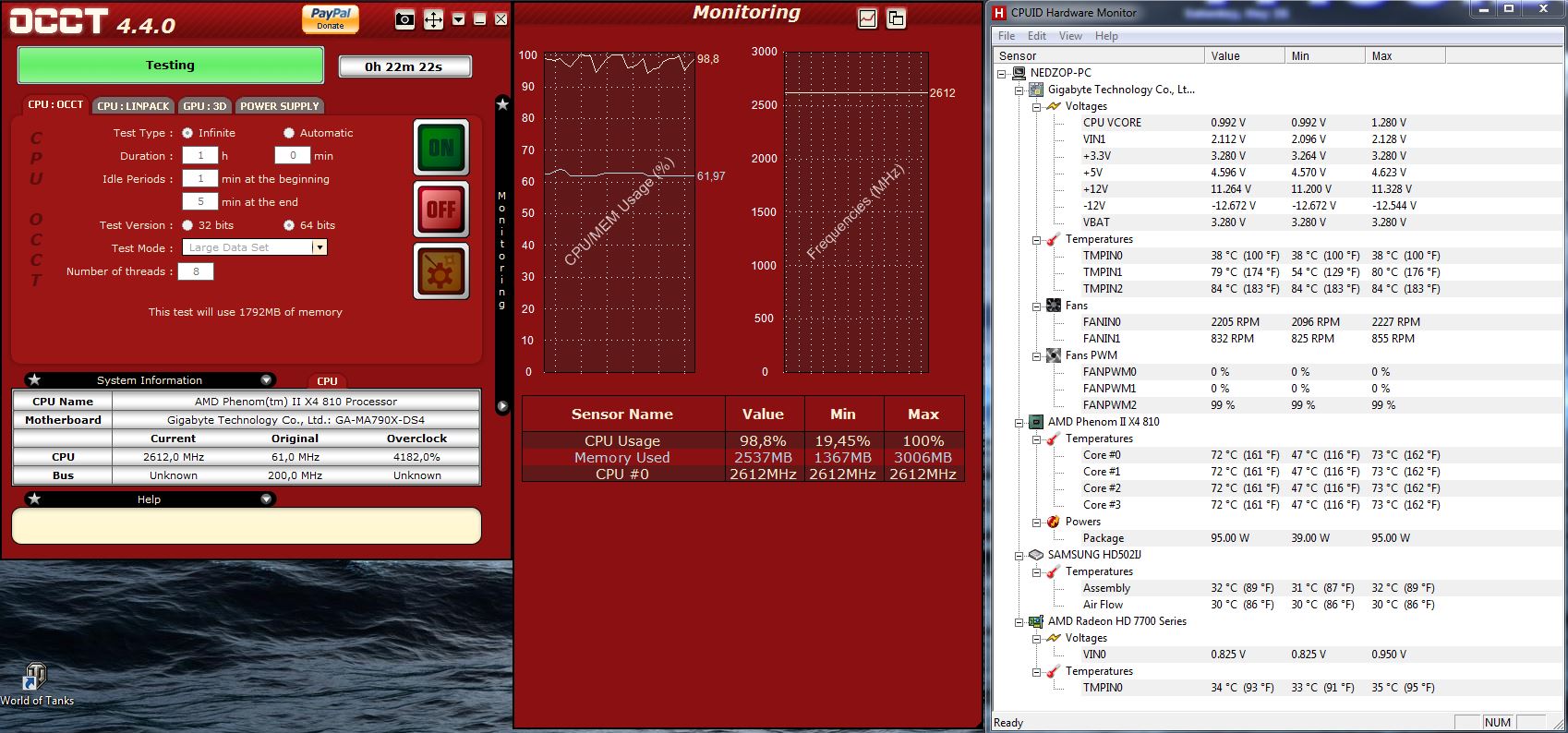Click the Fans icon in the tree
This screenshot has height=733, width=1568.
tap(1053, 306)
